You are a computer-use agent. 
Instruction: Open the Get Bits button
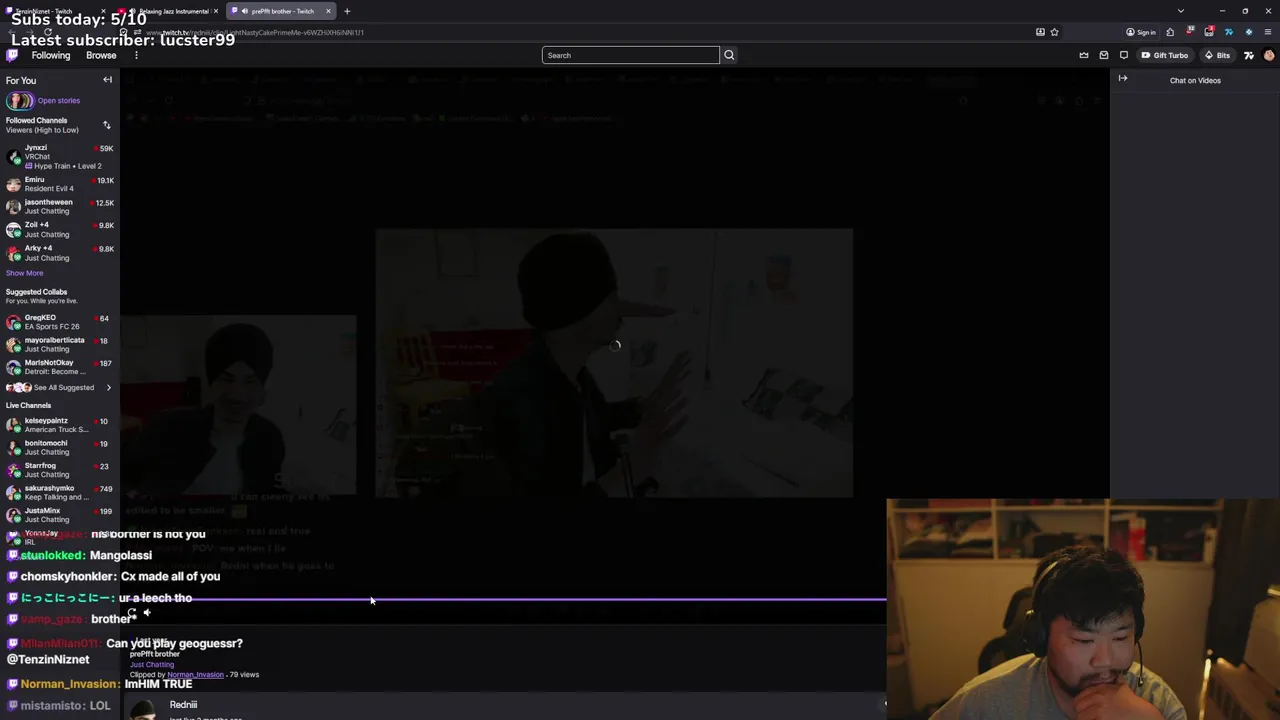[x=1217, y=55]
